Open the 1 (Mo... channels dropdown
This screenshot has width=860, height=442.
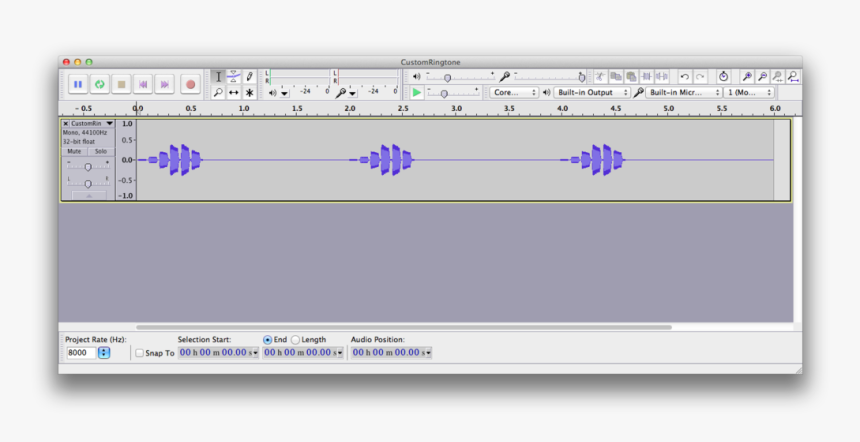(x=749, y=93)
